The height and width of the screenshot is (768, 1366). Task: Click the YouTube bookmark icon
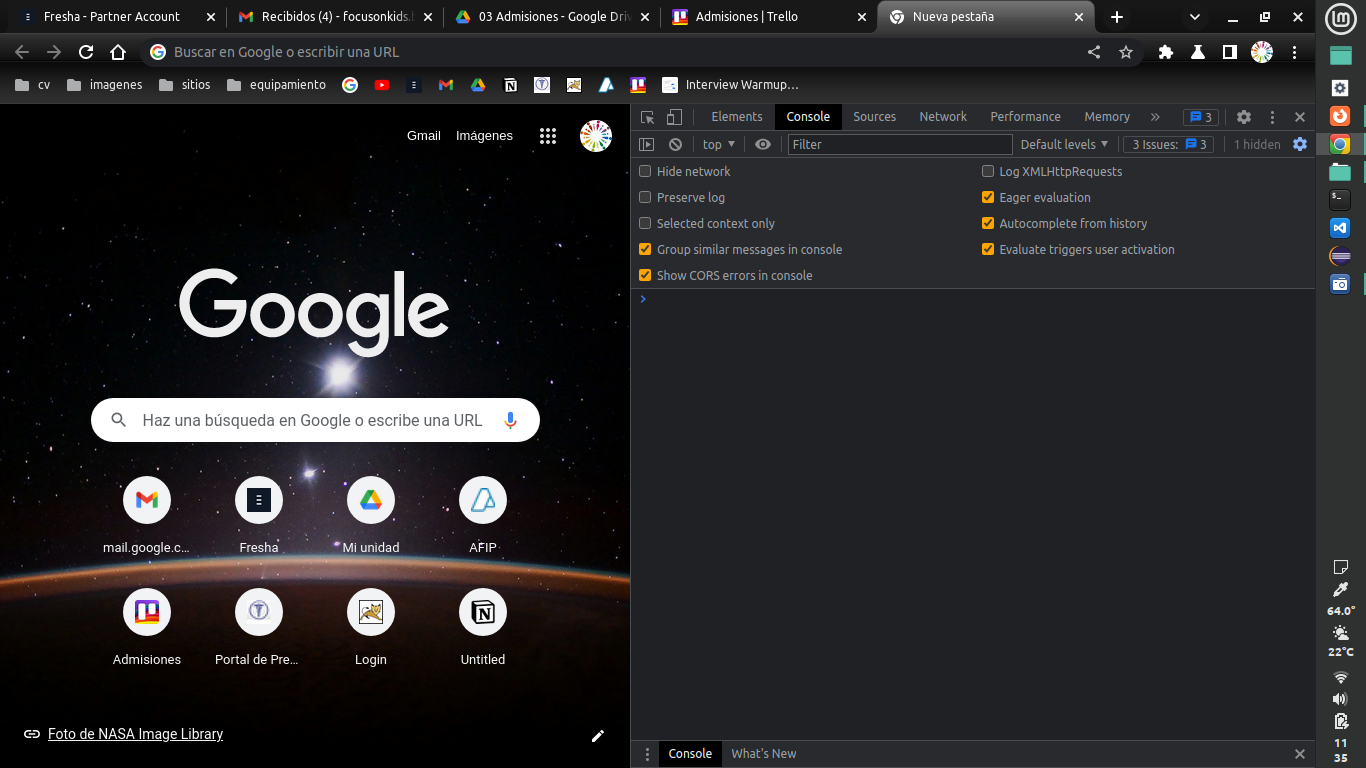pos(382,85)
